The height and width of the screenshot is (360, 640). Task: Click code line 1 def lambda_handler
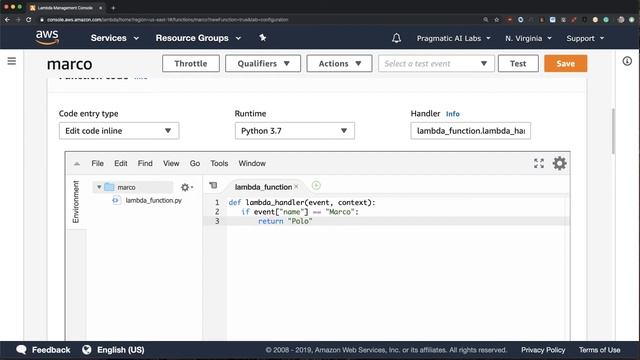click(302, 202)
